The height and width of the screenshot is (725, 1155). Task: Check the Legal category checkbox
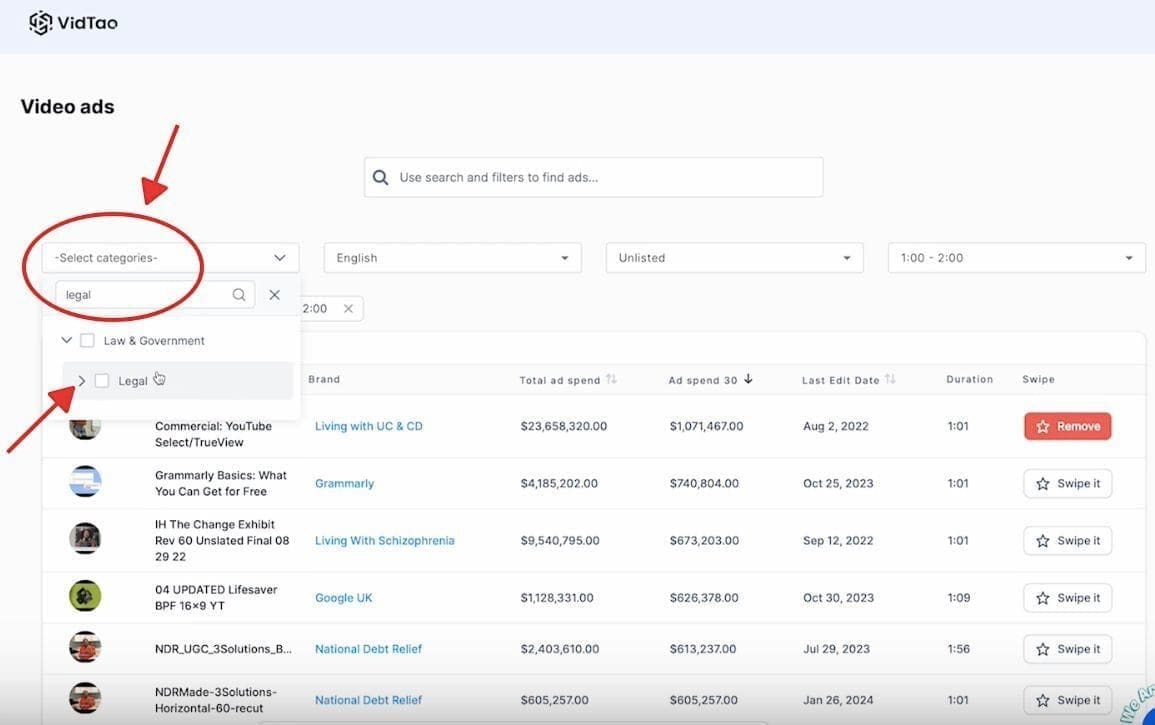point(102,381)
